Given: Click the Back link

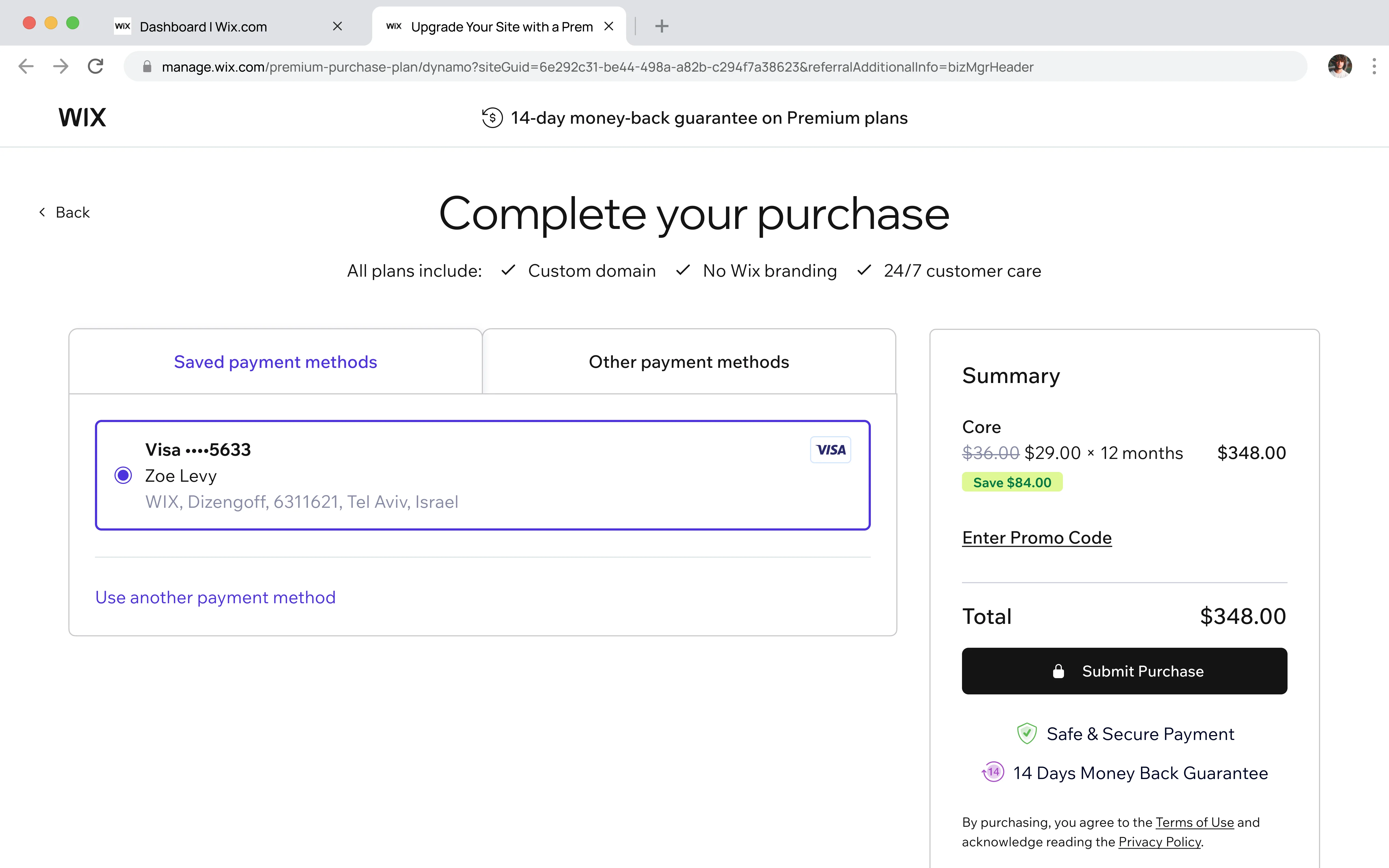Looking at the screenshot, I should pos(64,212).
